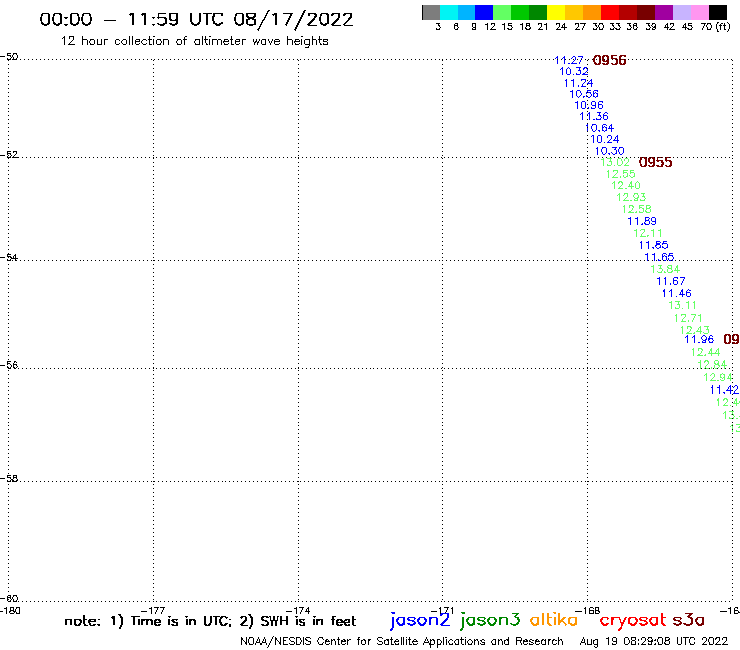Click the Aug 19 08:29:08 UTC timestamp
The image size is (740, 650).
coord(654,641)
